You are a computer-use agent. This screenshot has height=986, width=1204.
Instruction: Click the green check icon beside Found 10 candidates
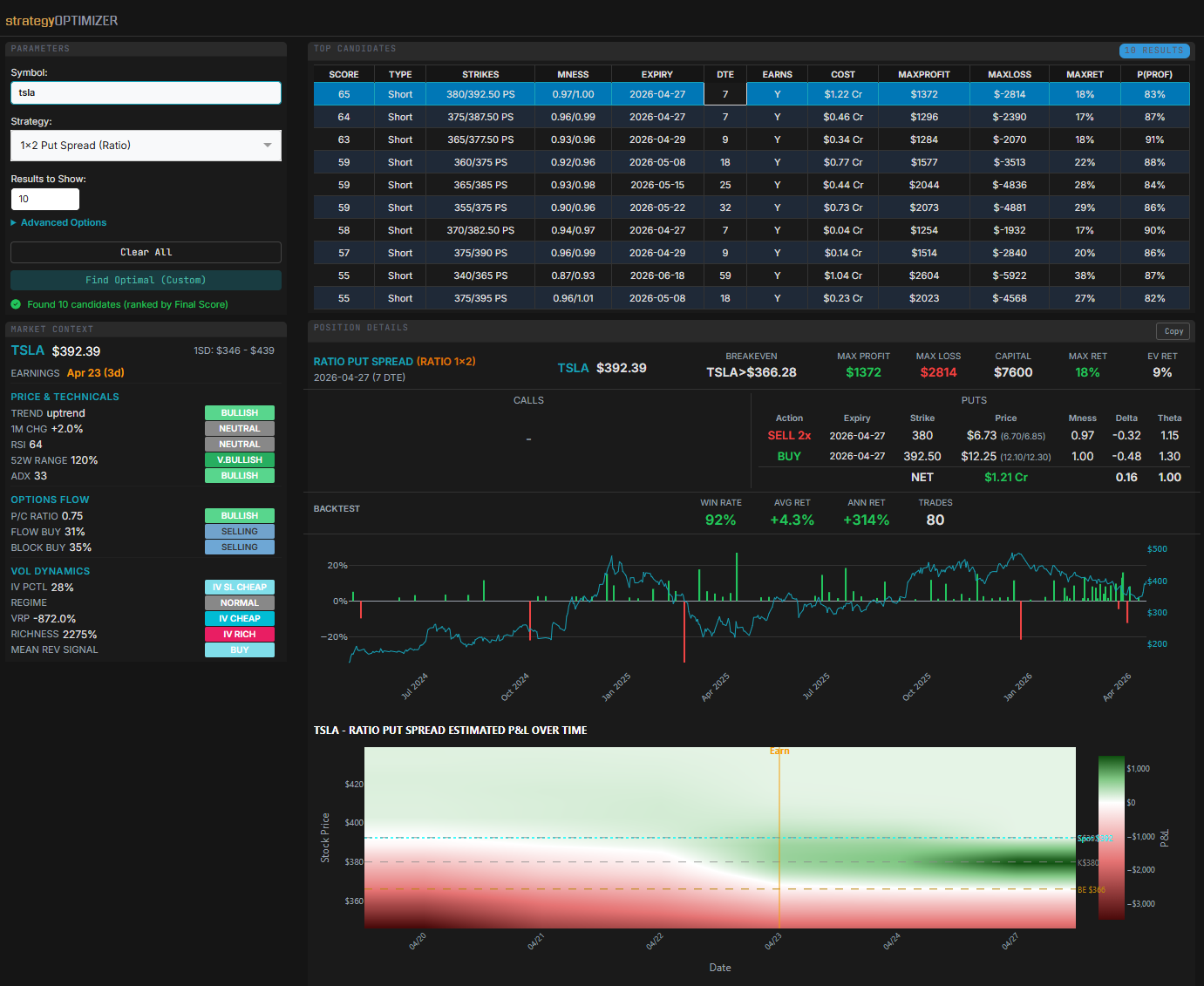16,304
